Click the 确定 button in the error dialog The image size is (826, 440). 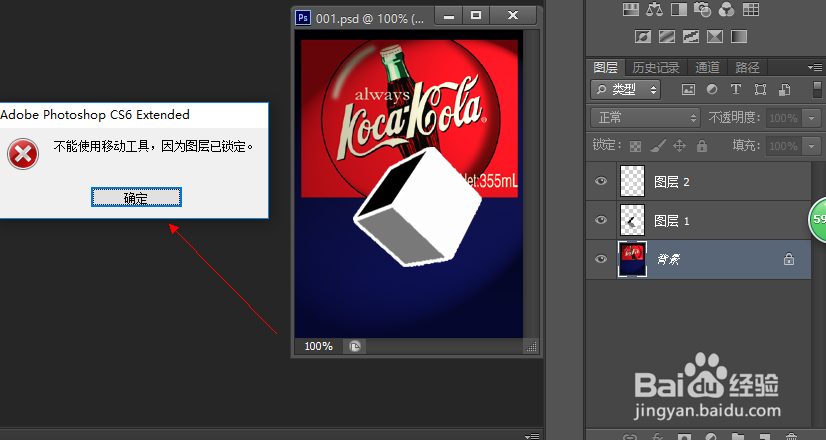coord(136,197)
